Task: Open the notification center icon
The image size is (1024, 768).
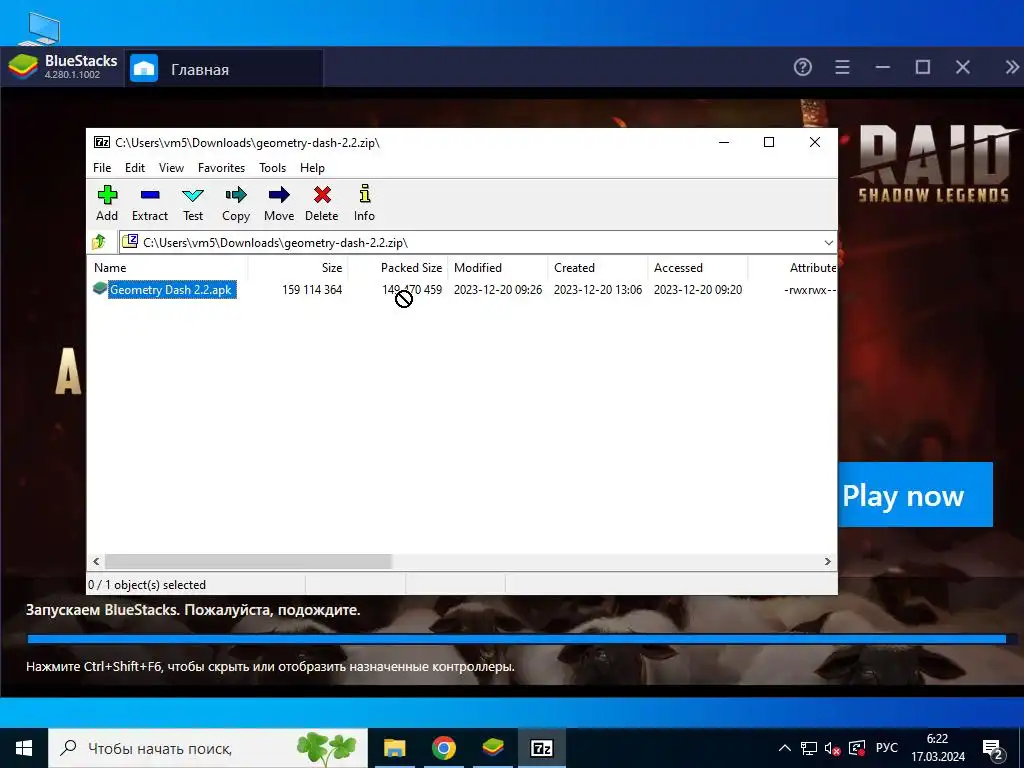Action: (993, 749)
